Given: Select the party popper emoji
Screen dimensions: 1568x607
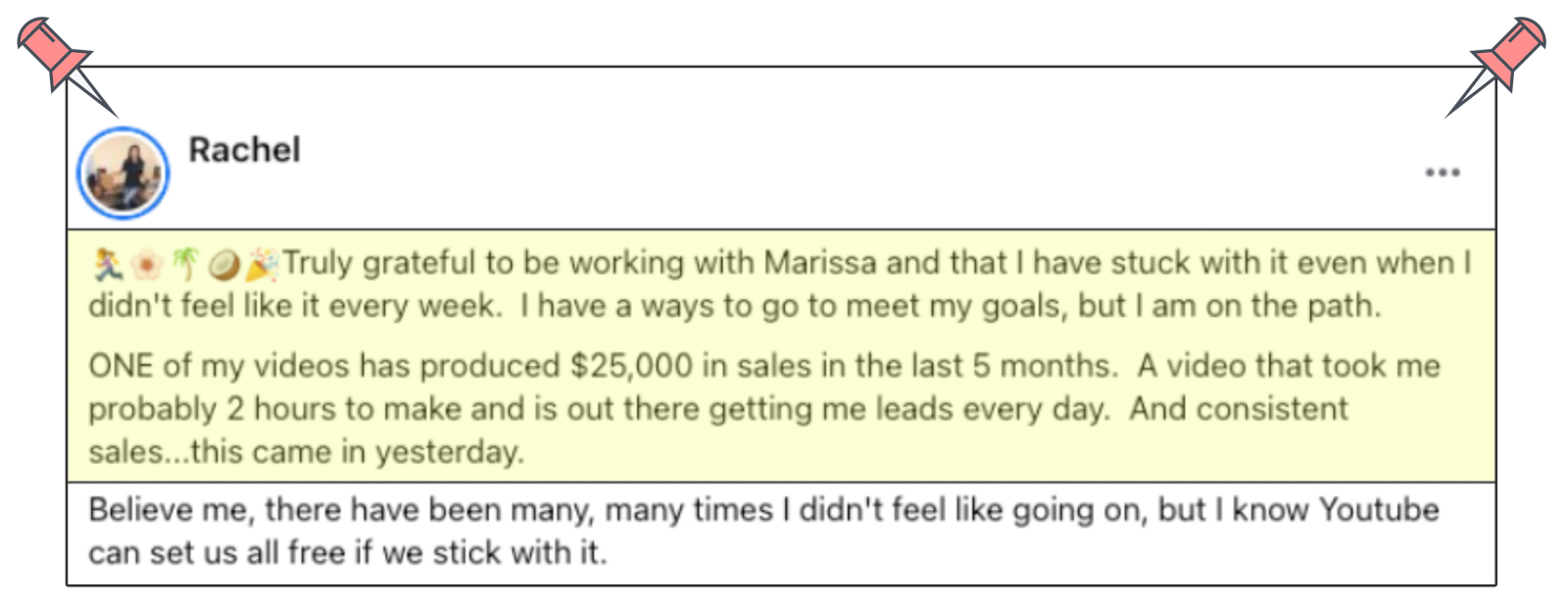Looking at the screenshot, I should pyautogui.click(x=262, y=264).
